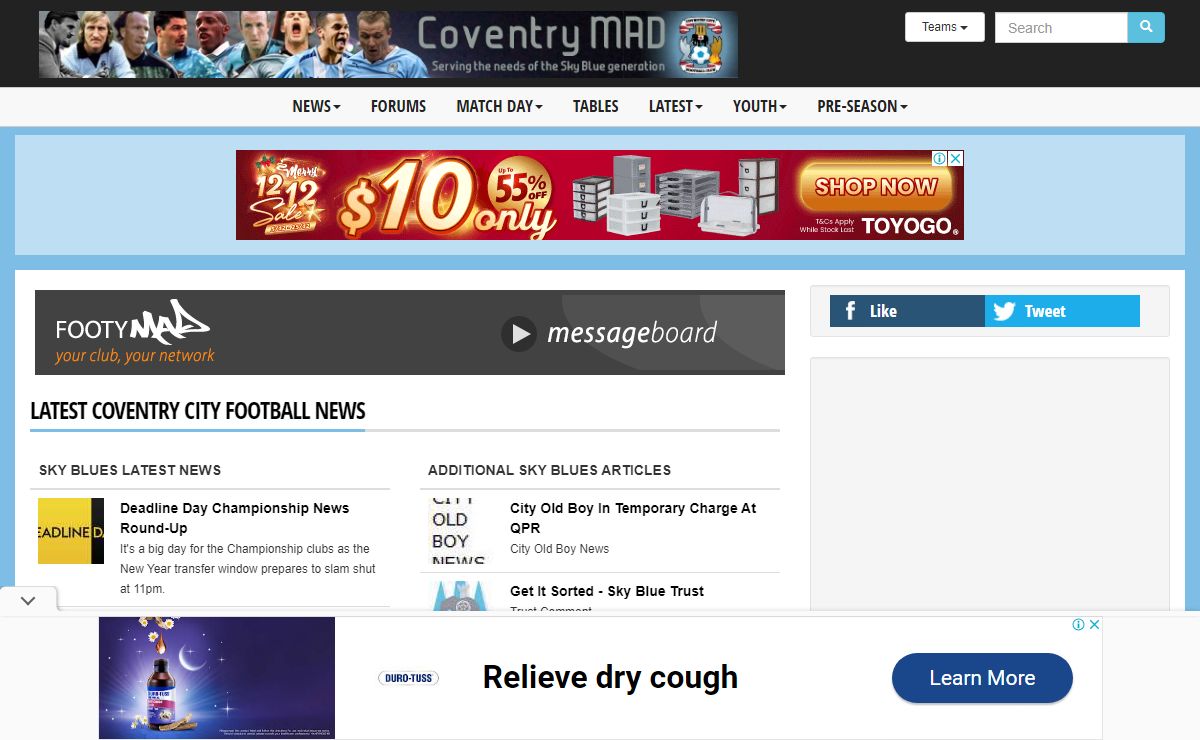Focus the Search input field

1061,27
